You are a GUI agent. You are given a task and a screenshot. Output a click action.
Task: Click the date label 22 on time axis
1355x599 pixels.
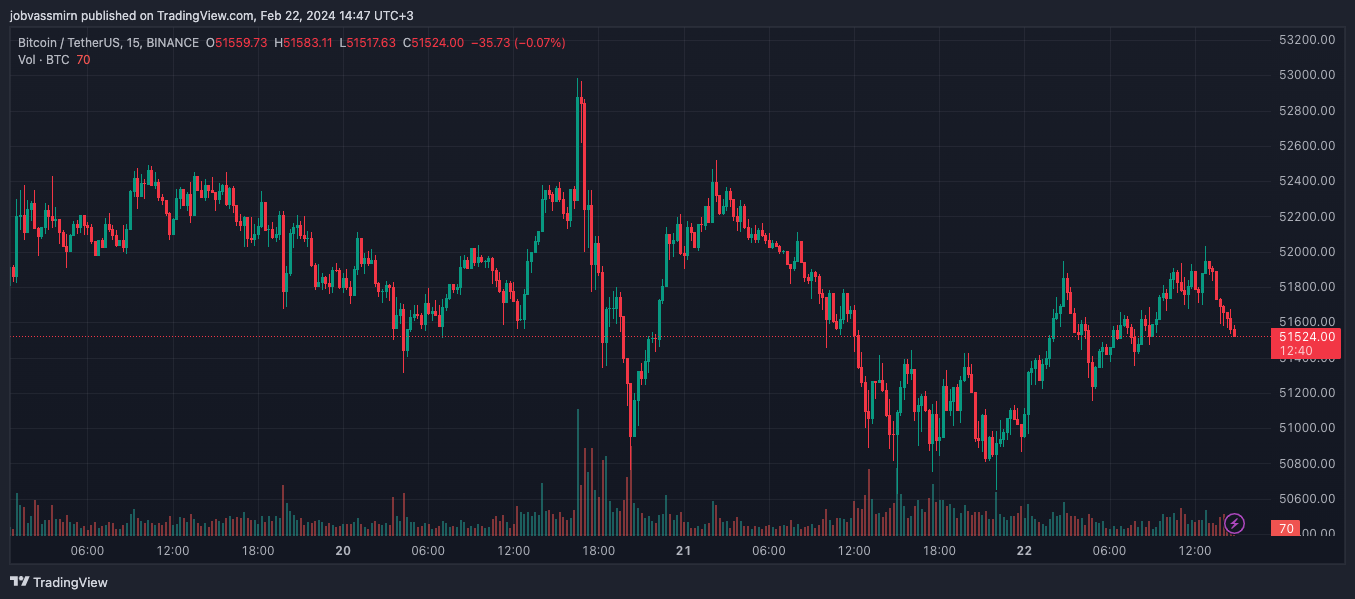[x=1025, y=551]
